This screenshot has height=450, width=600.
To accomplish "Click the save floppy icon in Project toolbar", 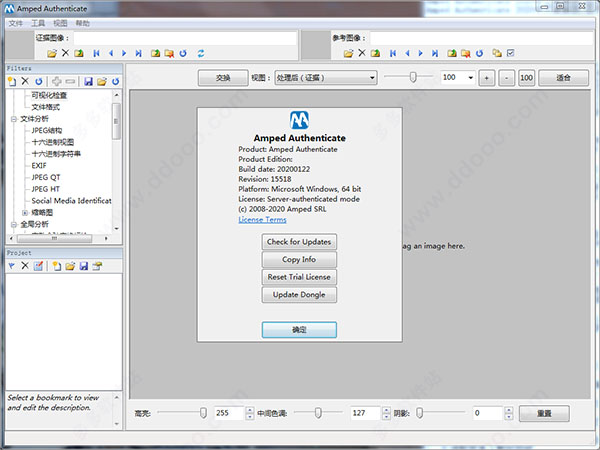I will point(84,266).
